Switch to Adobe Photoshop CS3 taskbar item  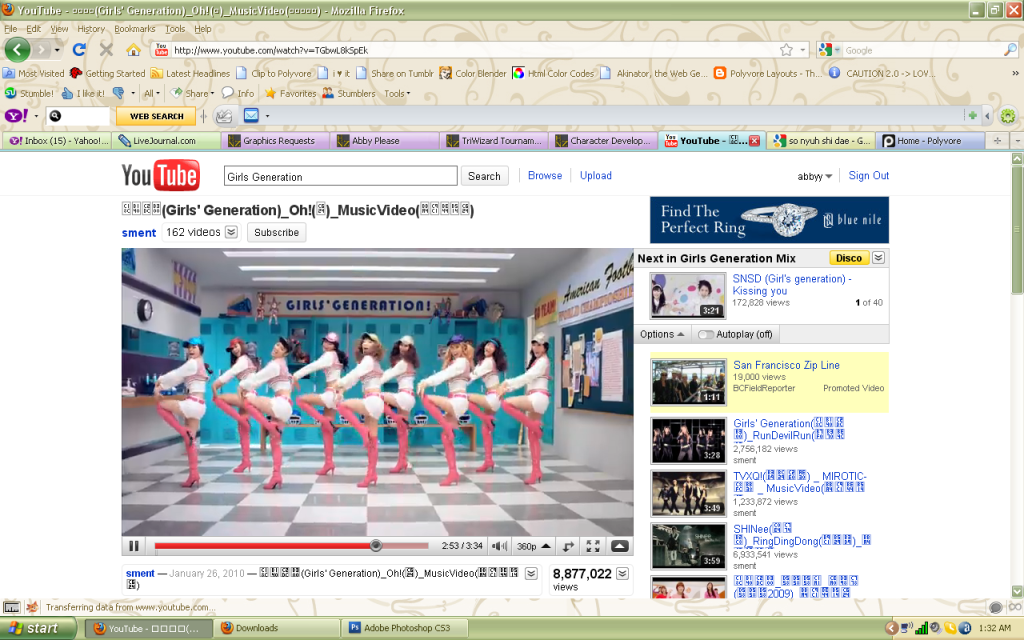coord(405,628)
